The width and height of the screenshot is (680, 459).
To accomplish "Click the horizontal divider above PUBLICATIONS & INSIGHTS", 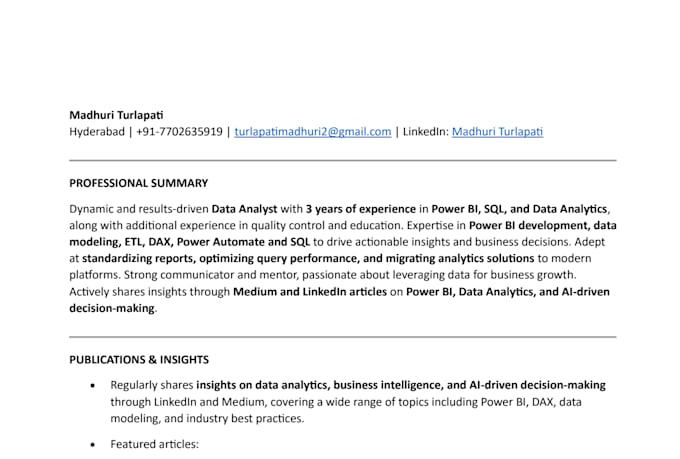I will (x=342, y=337).
